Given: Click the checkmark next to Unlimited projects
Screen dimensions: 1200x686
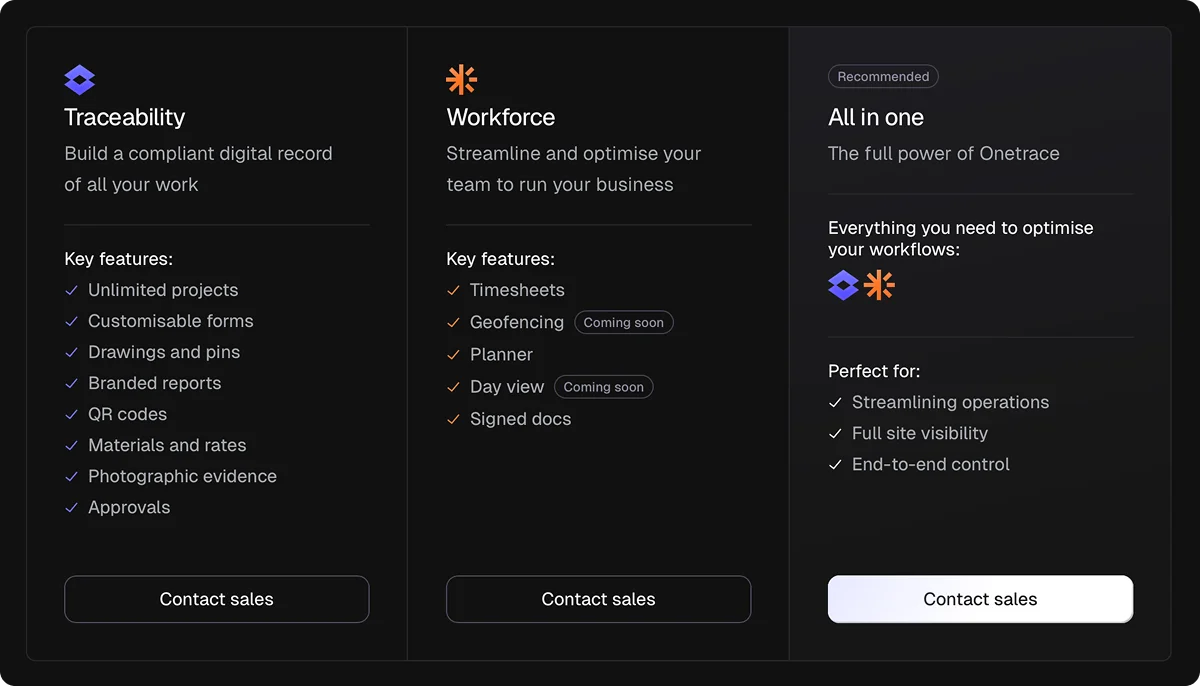Looking at the screenshot, I should (x=71, y=290).
